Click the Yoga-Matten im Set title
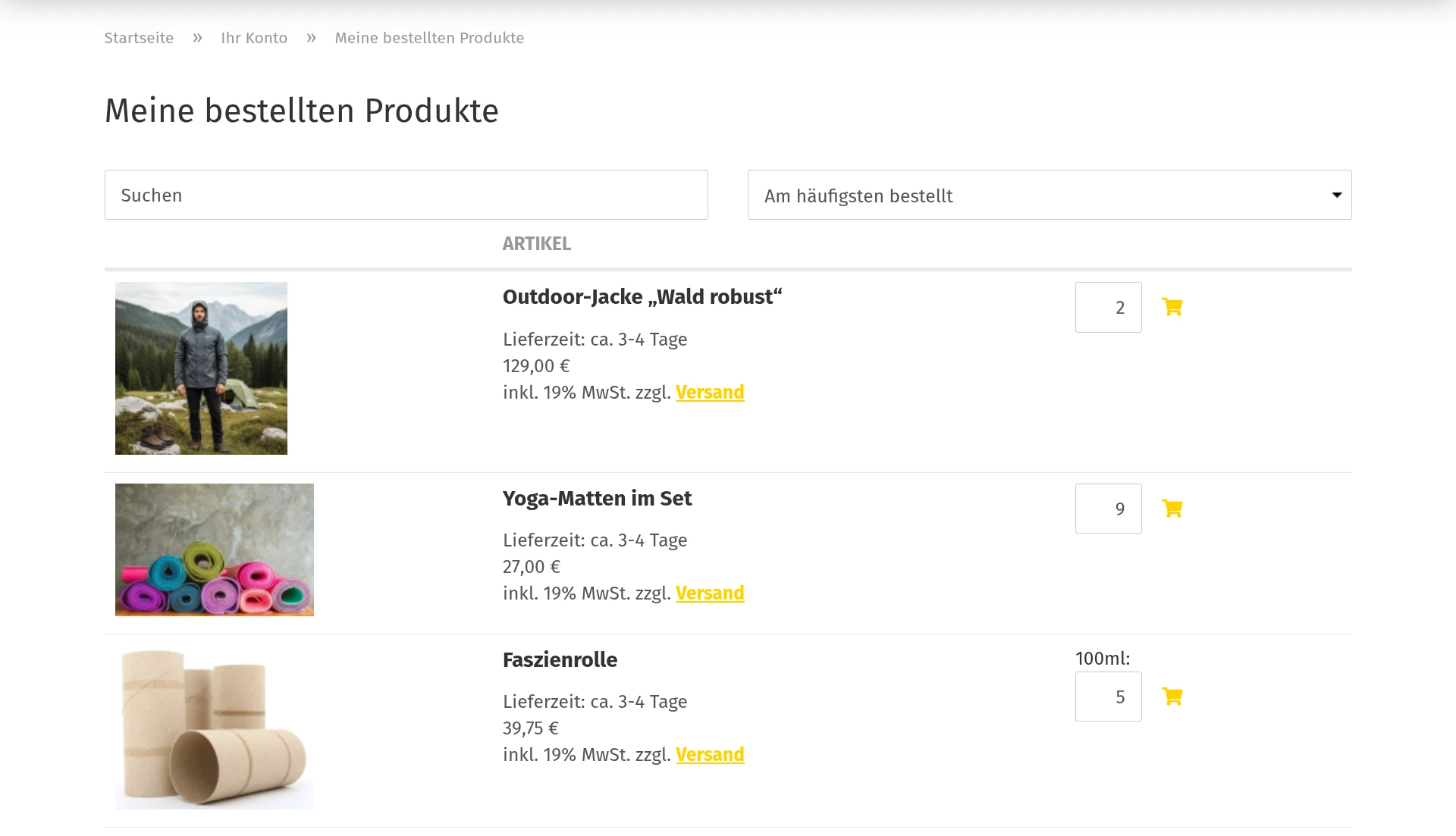1456x836 pixels. 597,499
